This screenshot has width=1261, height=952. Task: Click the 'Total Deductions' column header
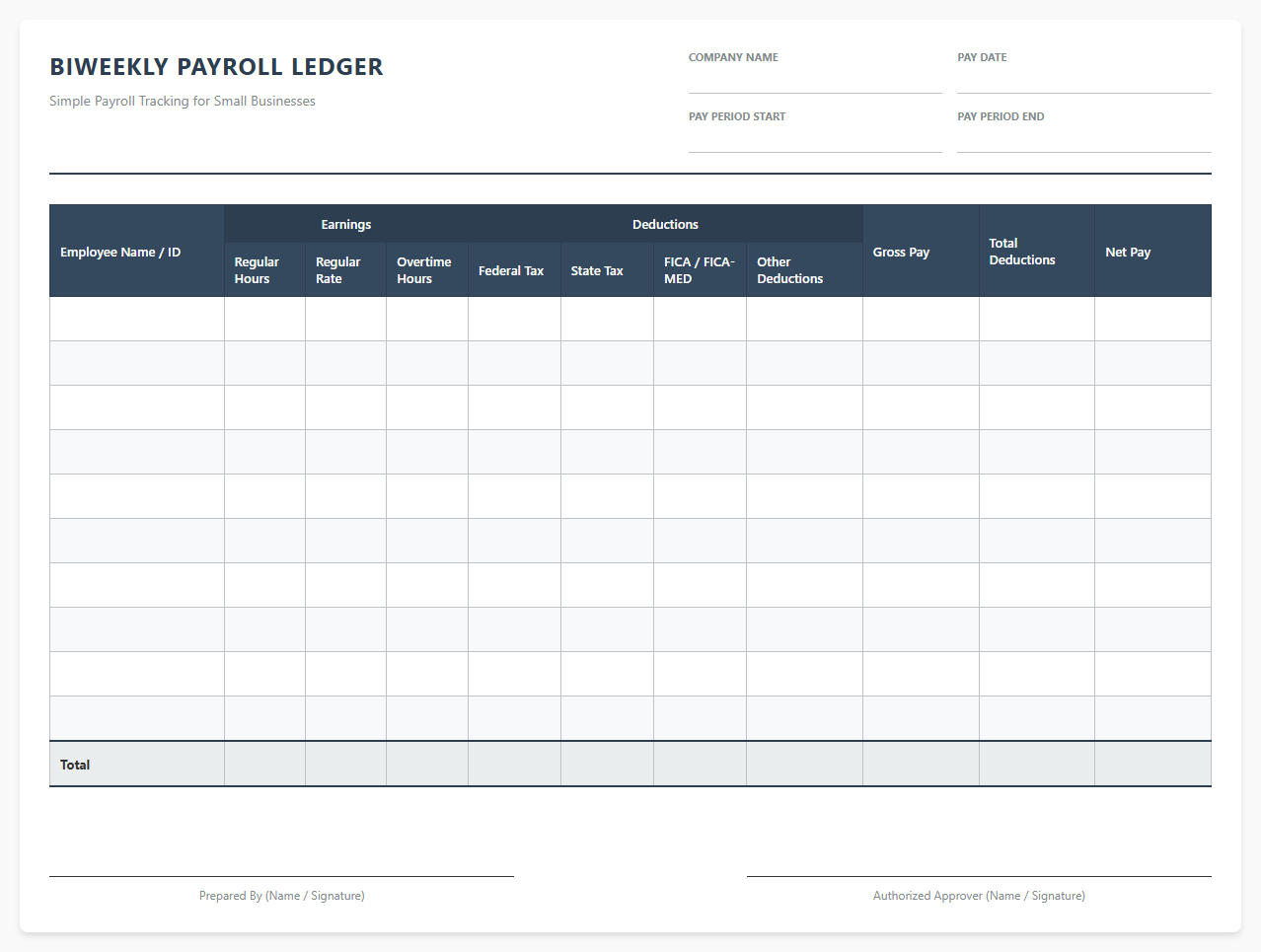pos(1037,252)
